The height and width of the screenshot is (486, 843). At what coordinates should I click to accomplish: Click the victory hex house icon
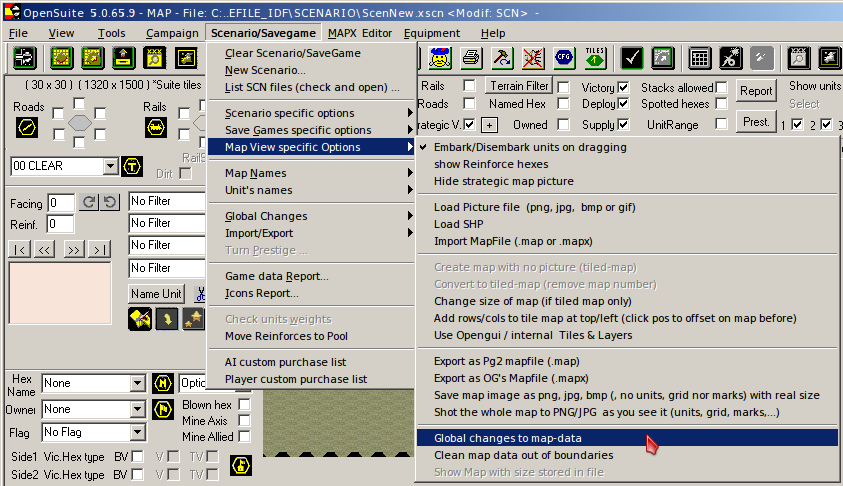tap(241, 466)
